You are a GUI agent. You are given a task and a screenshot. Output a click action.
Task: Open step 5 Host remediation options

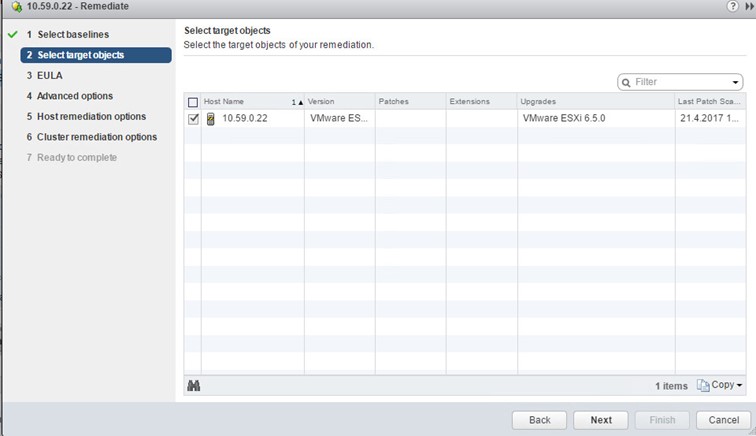click(x=86, y=116)
